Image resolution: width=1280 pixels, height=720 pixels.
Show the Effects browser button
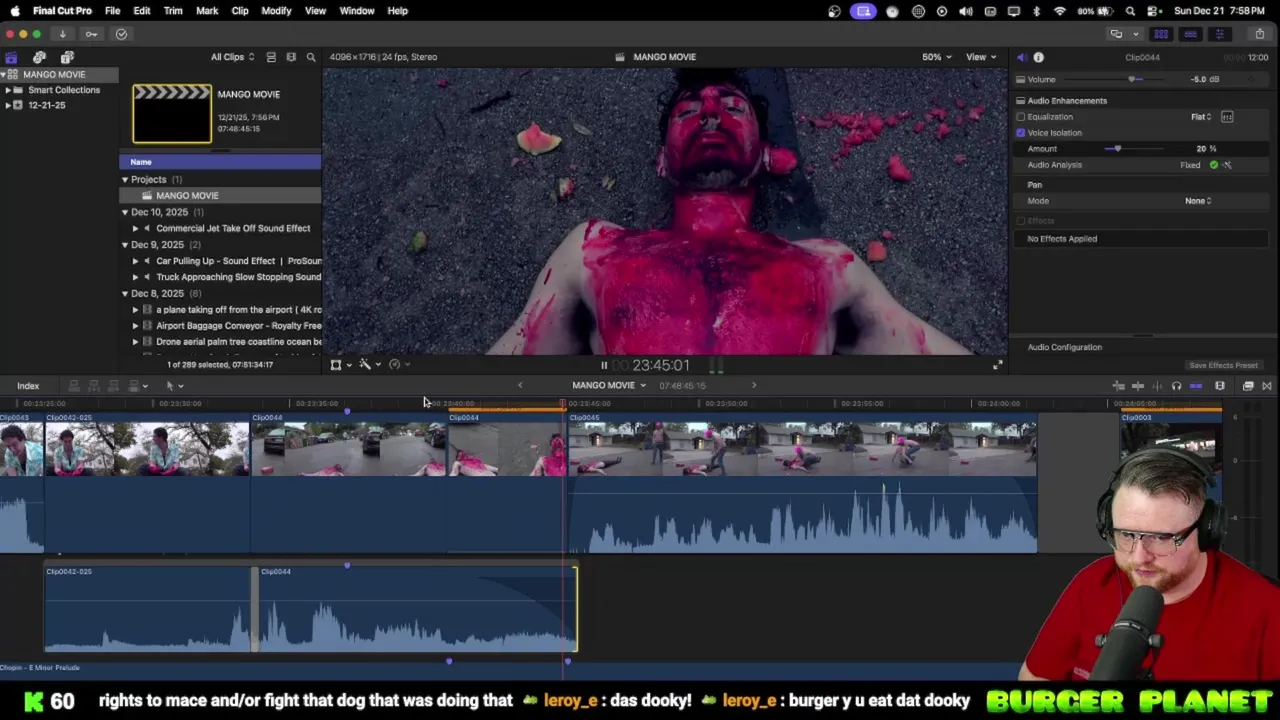click(1248, 386)
